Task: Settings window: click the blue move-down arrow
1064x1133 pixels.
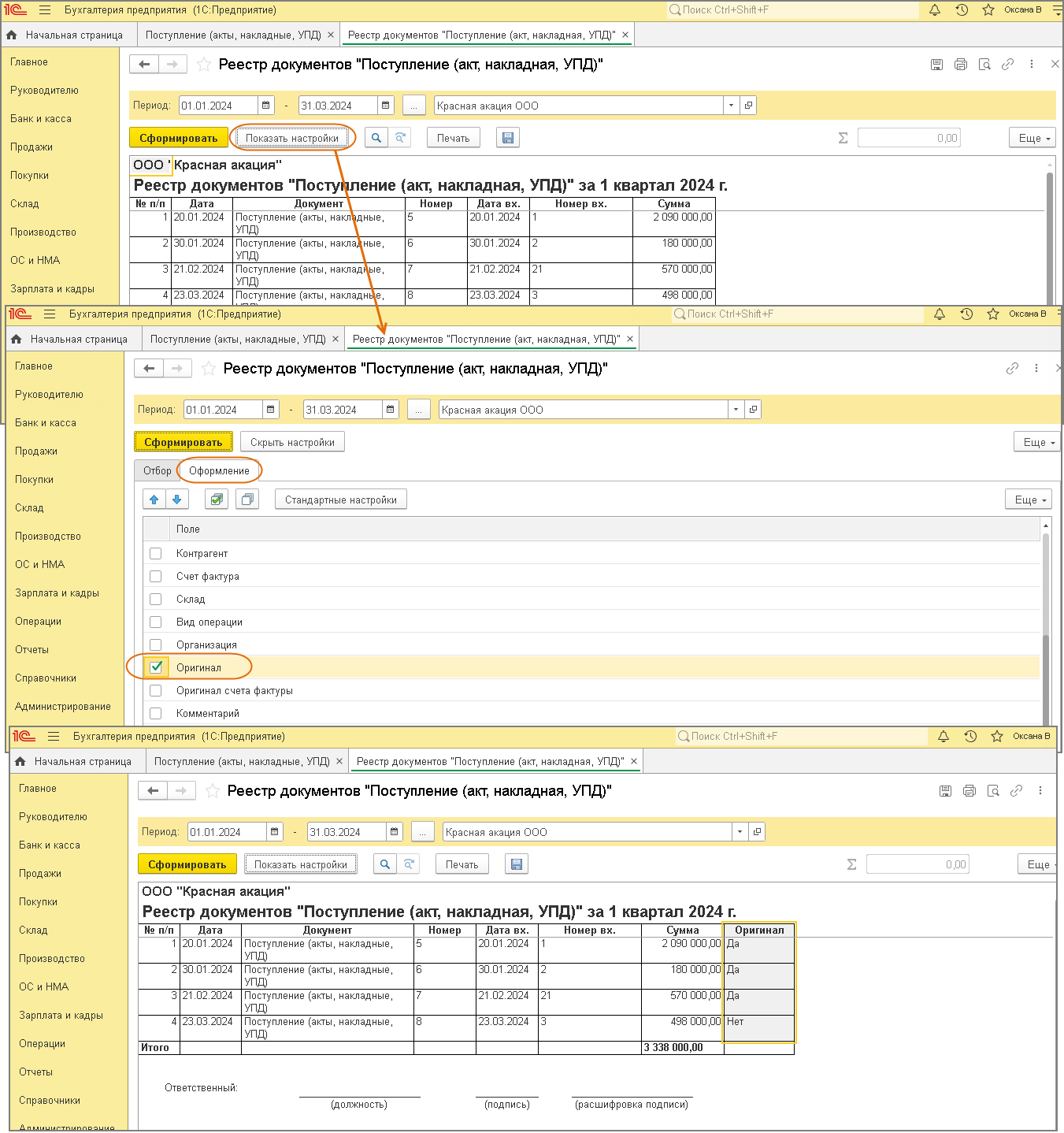Action: tap(177, 500)
